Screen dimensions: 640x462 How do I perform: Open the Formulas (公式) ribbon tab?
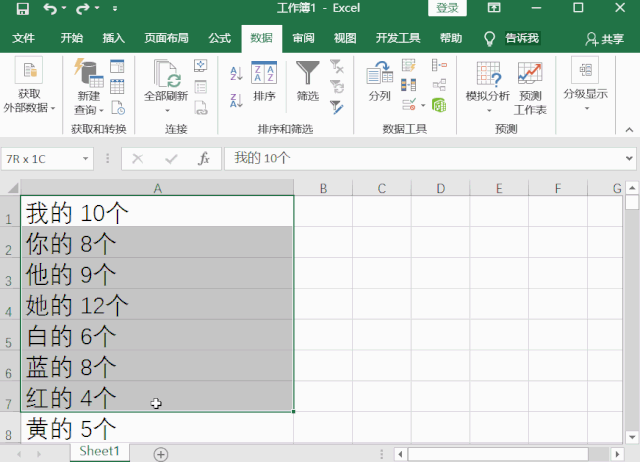[219, 39]
